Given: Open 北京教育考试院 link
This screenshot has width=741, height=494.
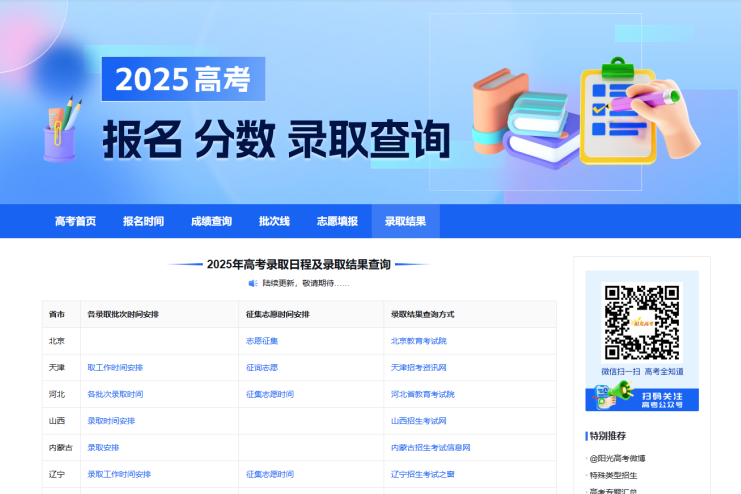Looking at the screenshot, I should 419,341.
